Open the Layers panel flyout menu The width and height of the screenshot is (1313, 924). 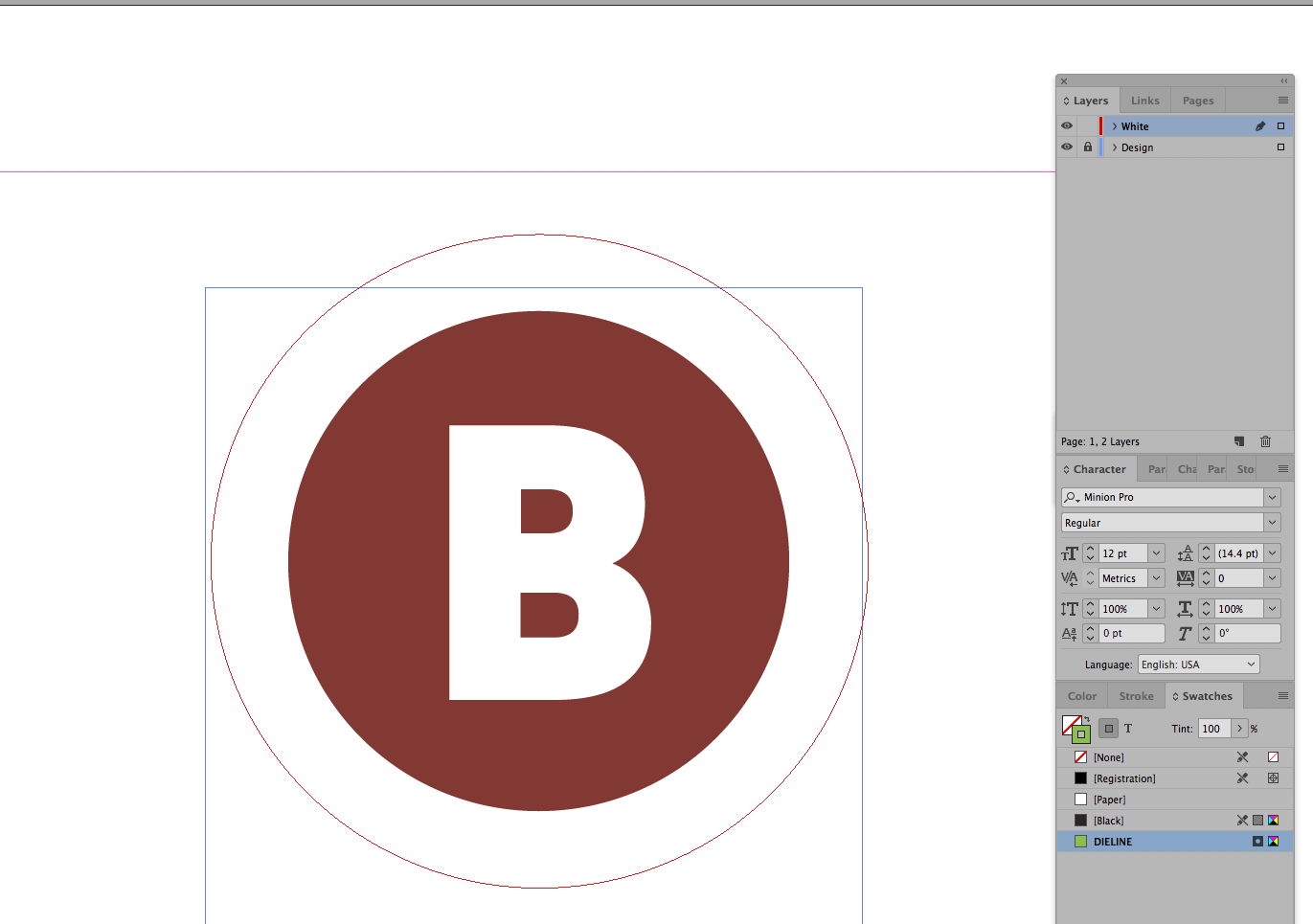coord(1283,101)
